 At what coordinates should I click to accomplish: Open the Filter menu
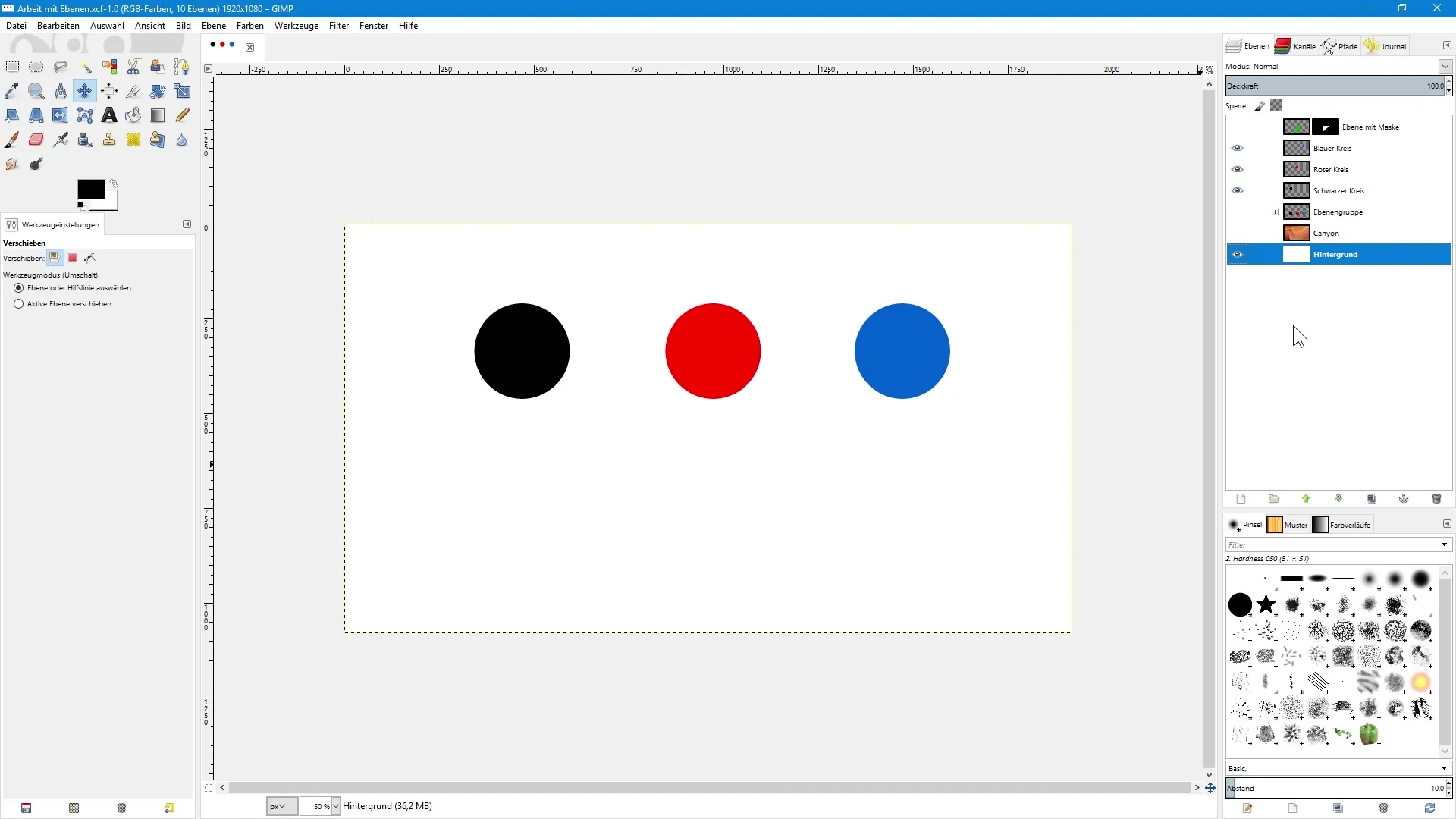pos(339,26)
